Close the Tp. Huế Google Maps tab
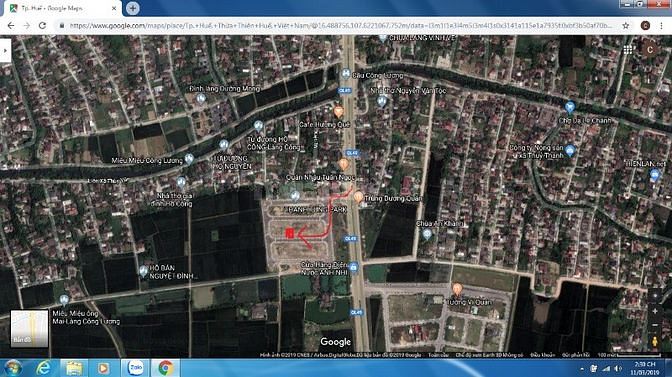This screenshot has height=377, width=672. coord(114,8)
